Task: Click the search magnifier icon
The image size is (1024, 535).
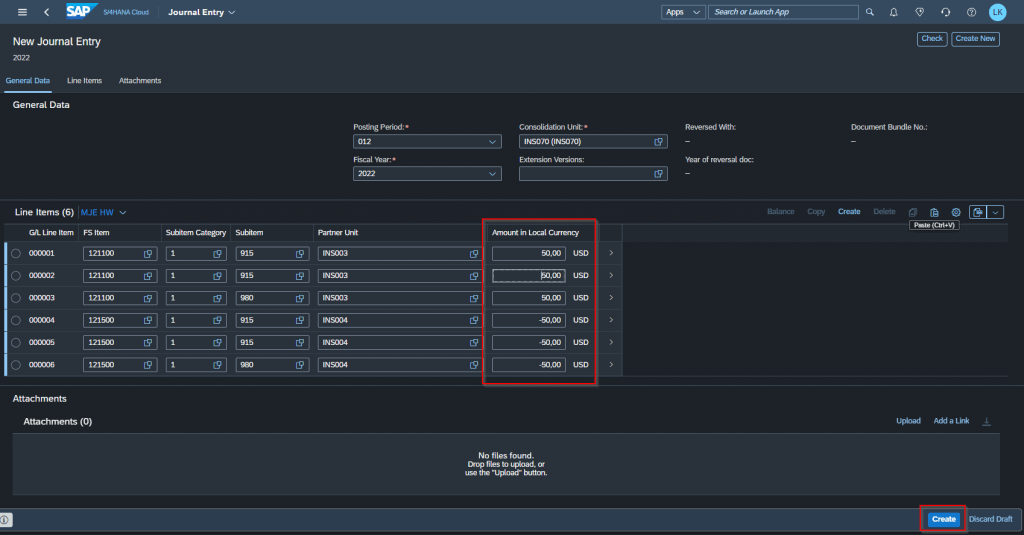Action: pyautogui.click(x=870, y=12)
